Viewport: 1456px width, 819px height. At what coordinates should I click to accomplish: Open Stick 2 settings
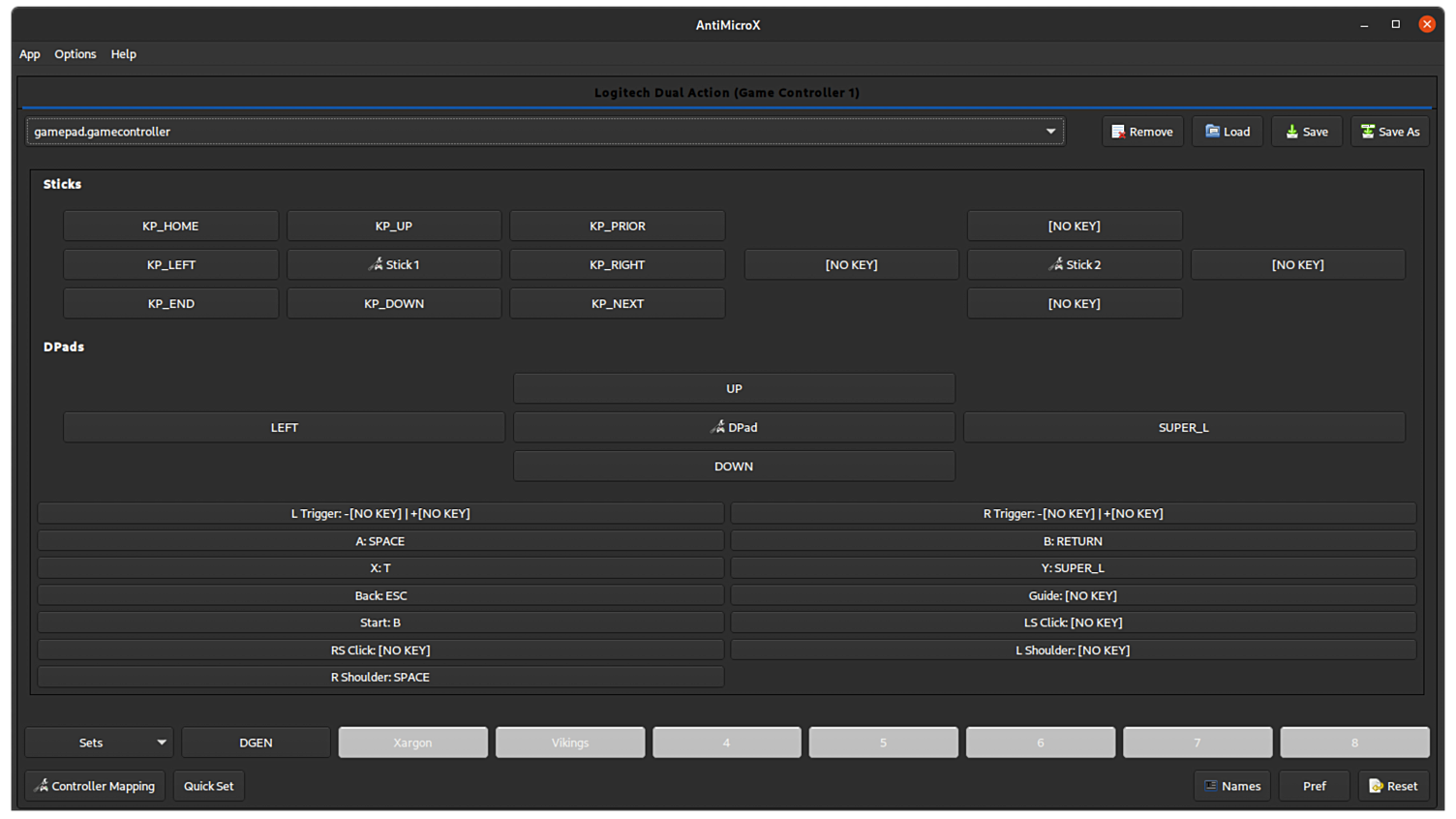1074,264
